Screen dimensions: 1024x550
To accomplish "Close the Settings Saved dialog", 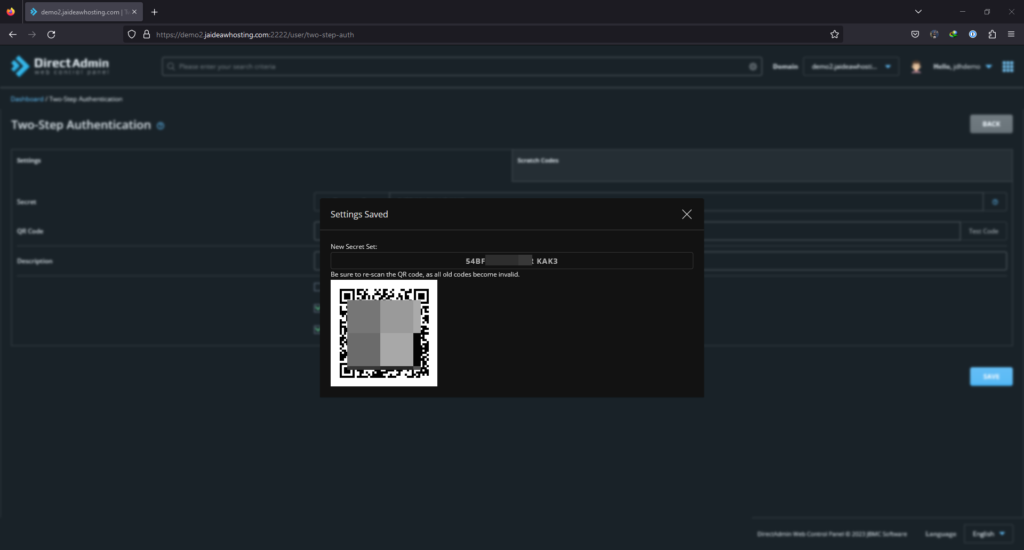I will click(686, 214).
